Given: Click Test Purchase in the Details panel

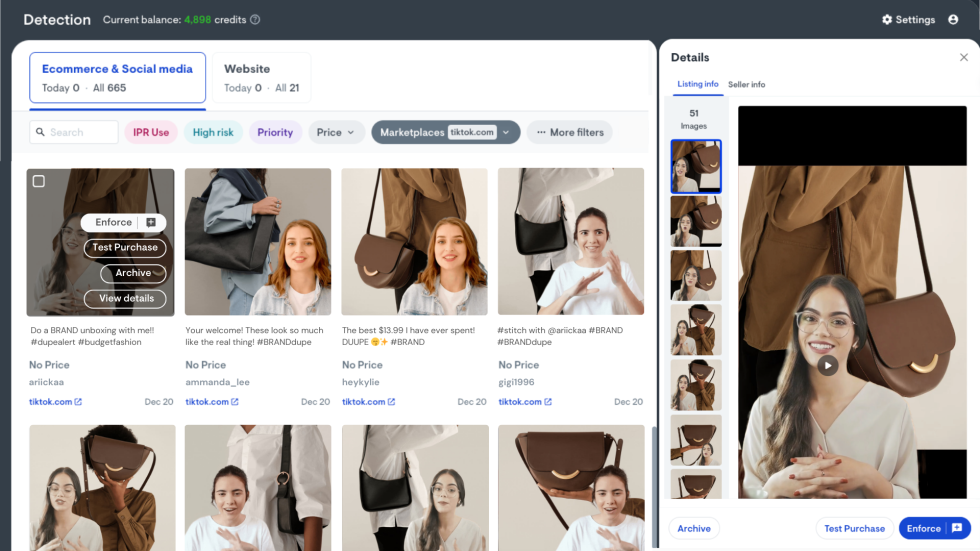Looking at the screenshot, I should point(854,528).
